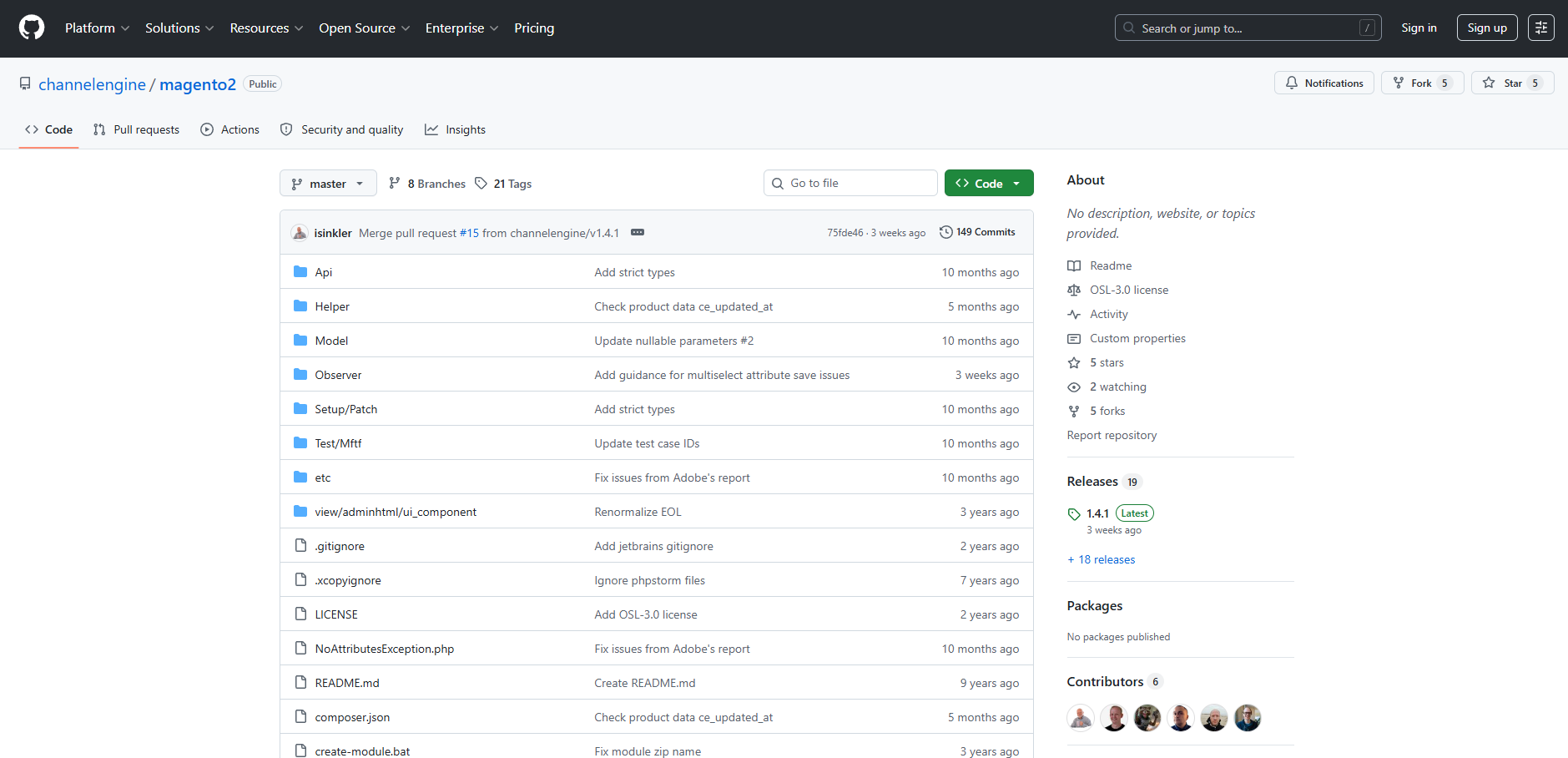This screenshot has width=1568, height=758.
Task: Expand the Solutions menu
Action: click(x=179, y=28)
